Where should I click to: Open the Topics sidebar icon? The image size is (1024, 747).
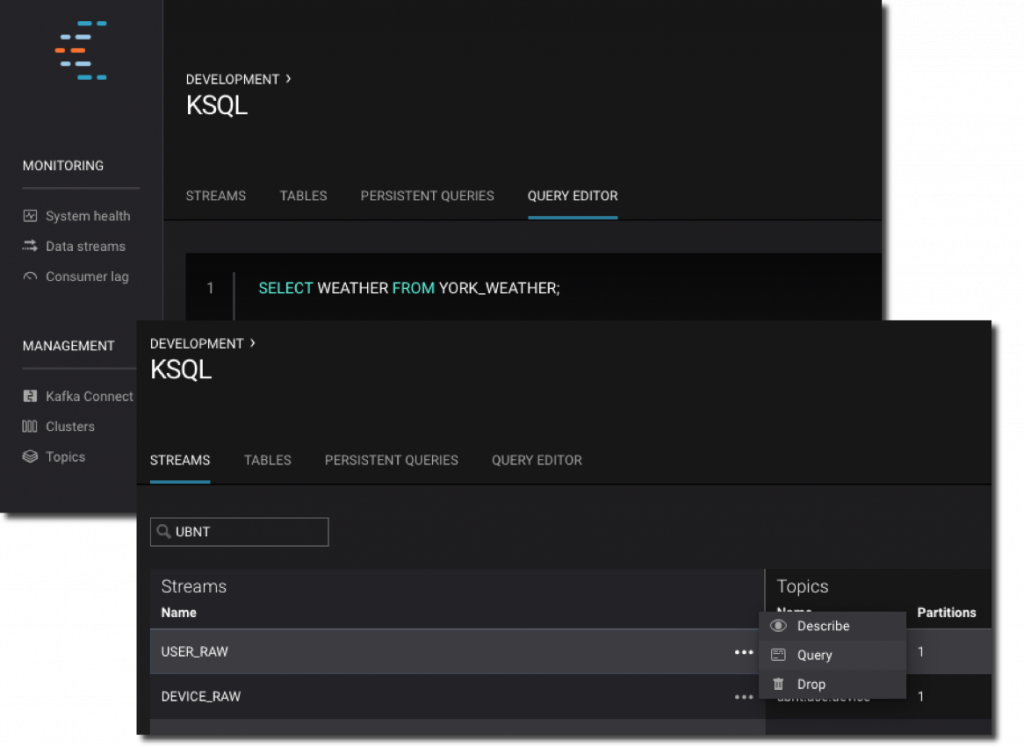point(31,457)
